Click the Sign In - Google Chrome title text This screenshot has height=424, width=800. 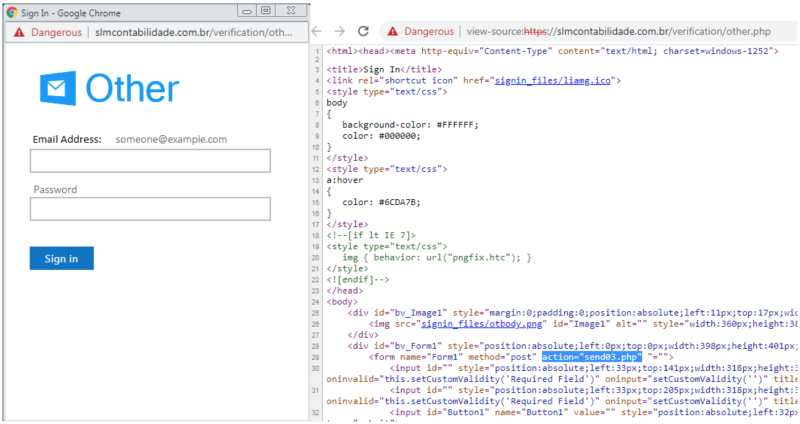coord(71,13)
